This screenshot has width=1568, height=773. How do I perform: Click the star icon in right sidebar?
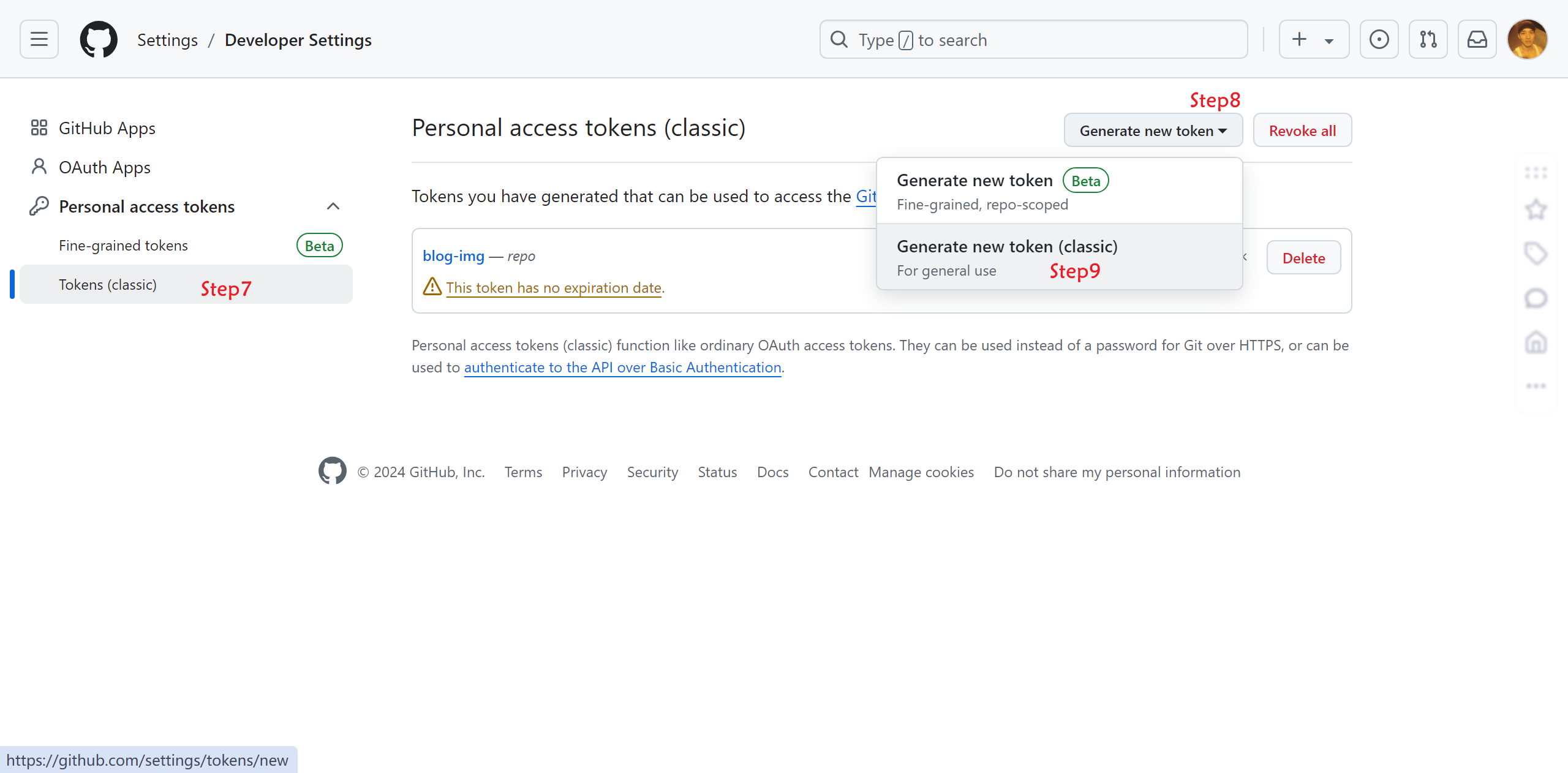click(x=1536, y=210)
